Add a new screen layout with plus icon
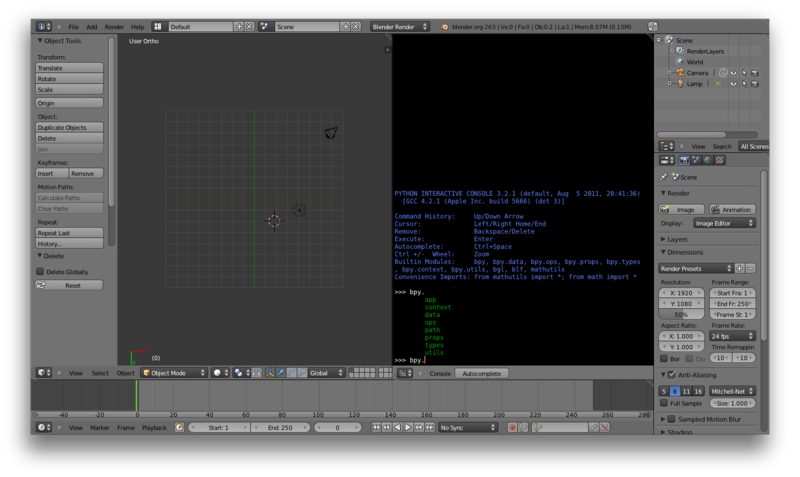The height and width of the screenshot is (477, 800). [x=239, y=27]
